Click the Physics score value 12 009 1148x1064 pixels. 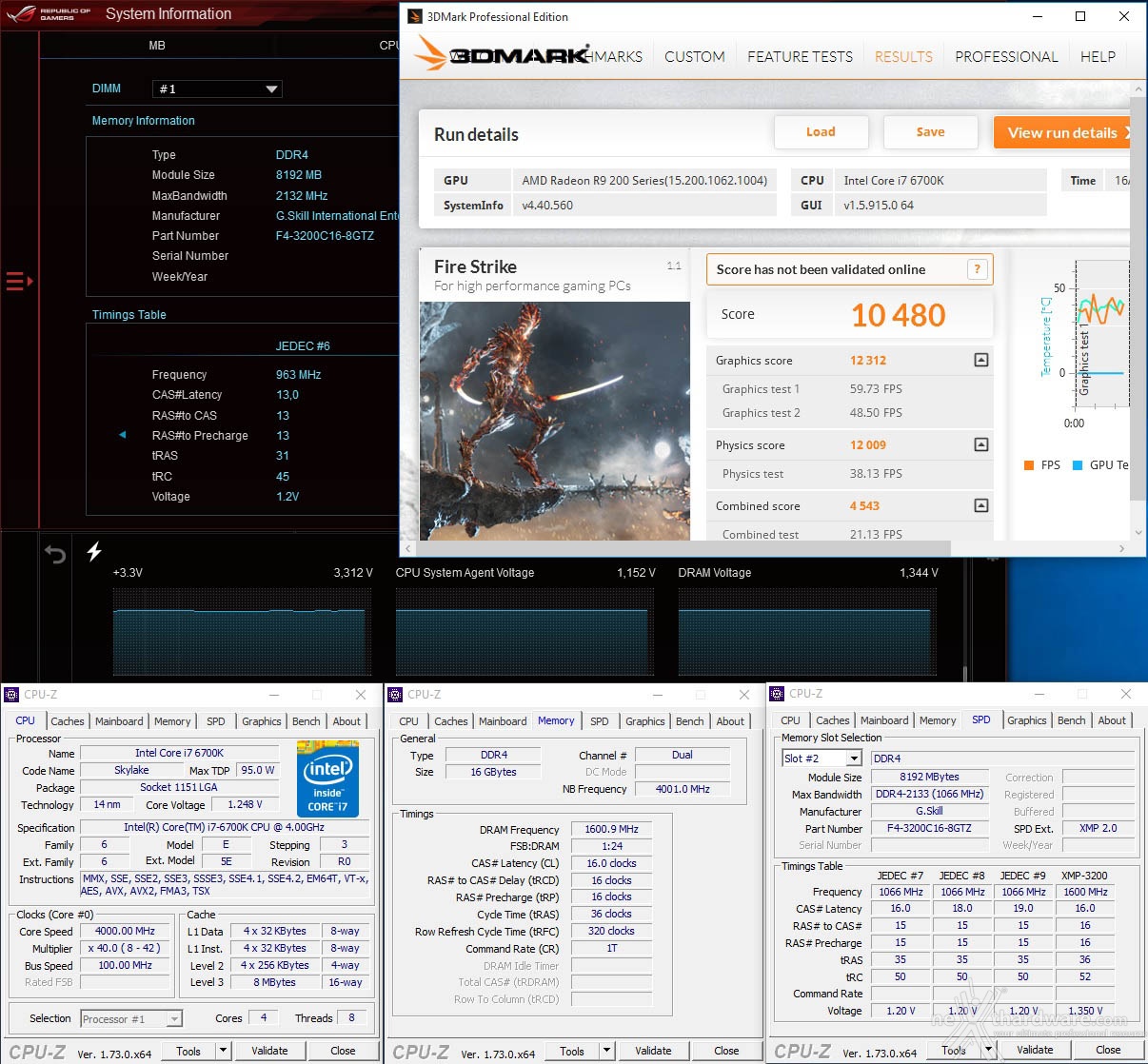(868, 445)
